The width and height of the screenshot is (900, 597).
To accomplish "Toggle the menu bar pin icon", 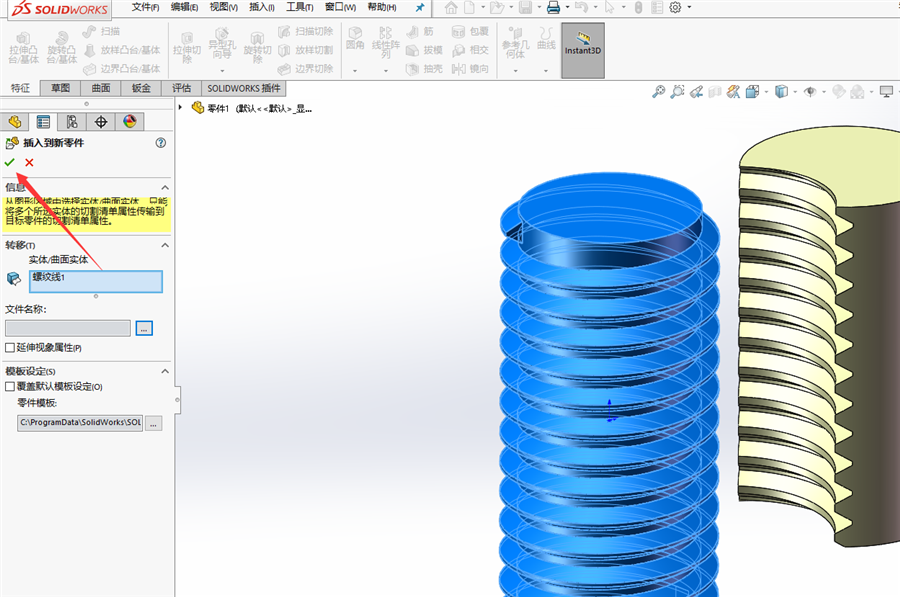I will point(420,7).
